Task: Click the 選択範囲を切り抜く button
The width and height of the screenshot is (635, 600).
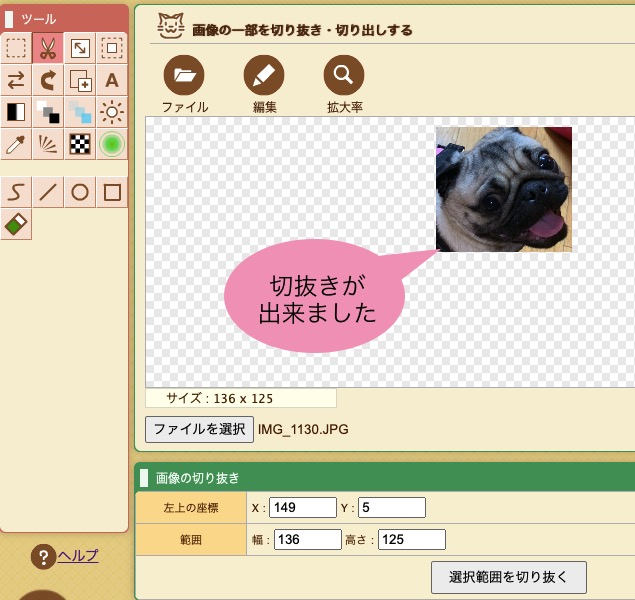Action: click(509, 577)
